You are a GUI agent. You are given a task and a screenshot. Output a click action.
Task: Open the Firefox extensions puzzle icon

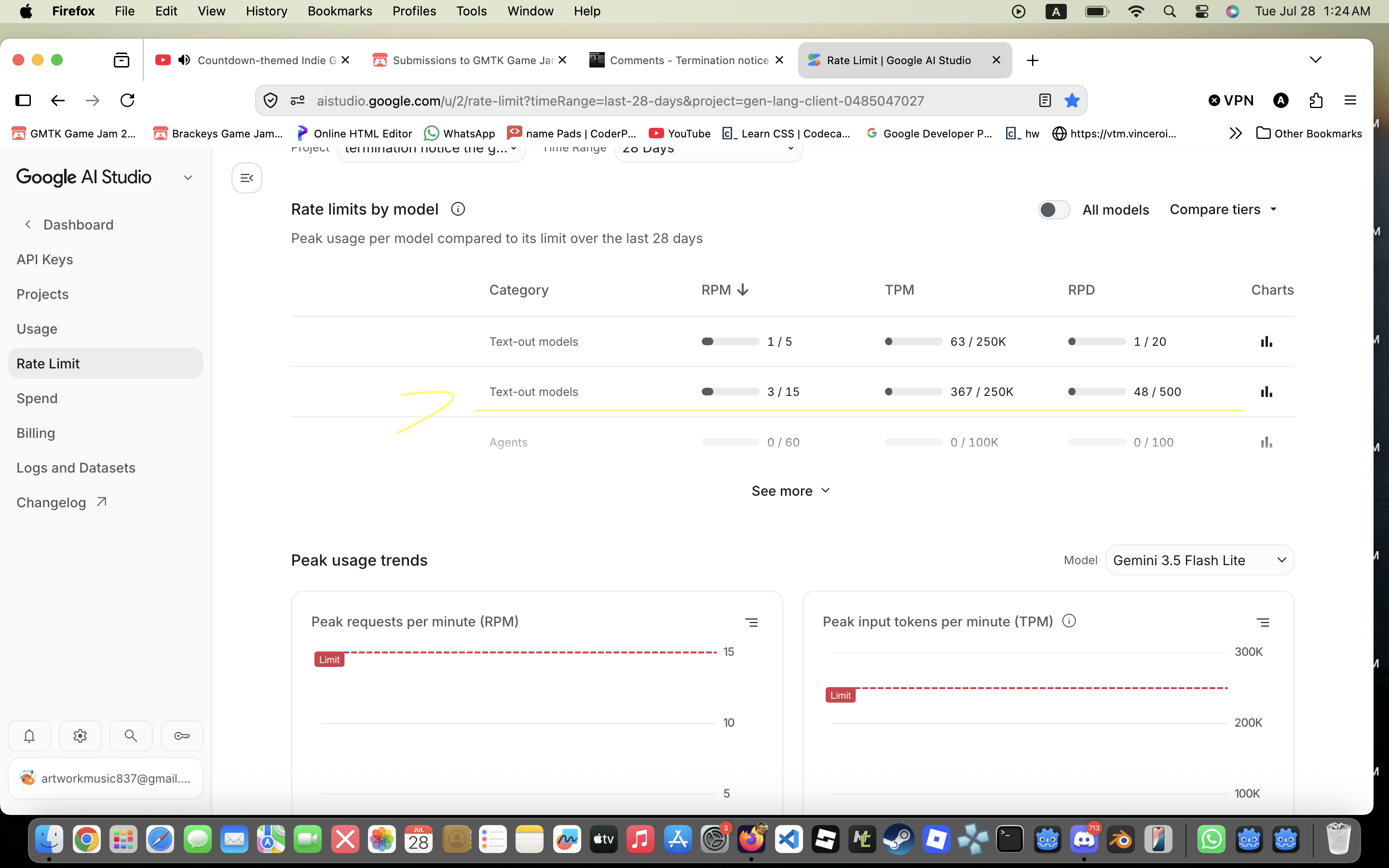pyautogui.click(x=1316, y=100)
